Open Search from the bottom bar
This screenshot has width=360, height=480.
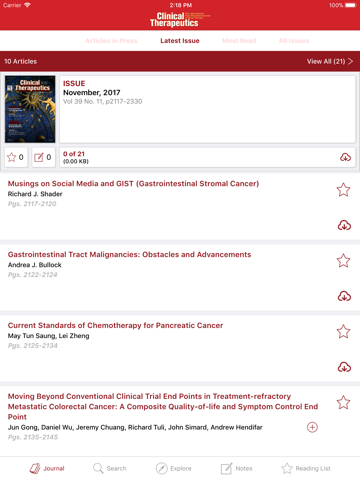[x=110, y=468]
